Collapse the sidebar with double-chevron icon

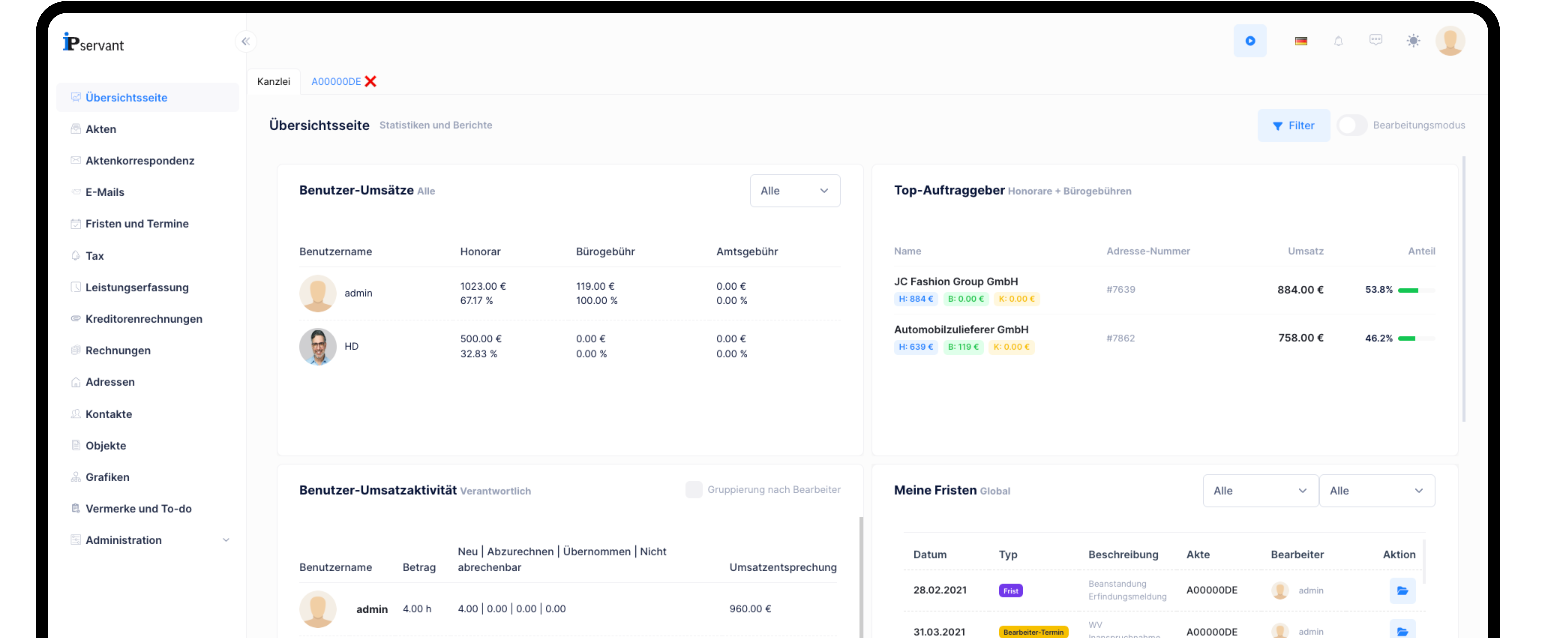[x=246, y=41]
